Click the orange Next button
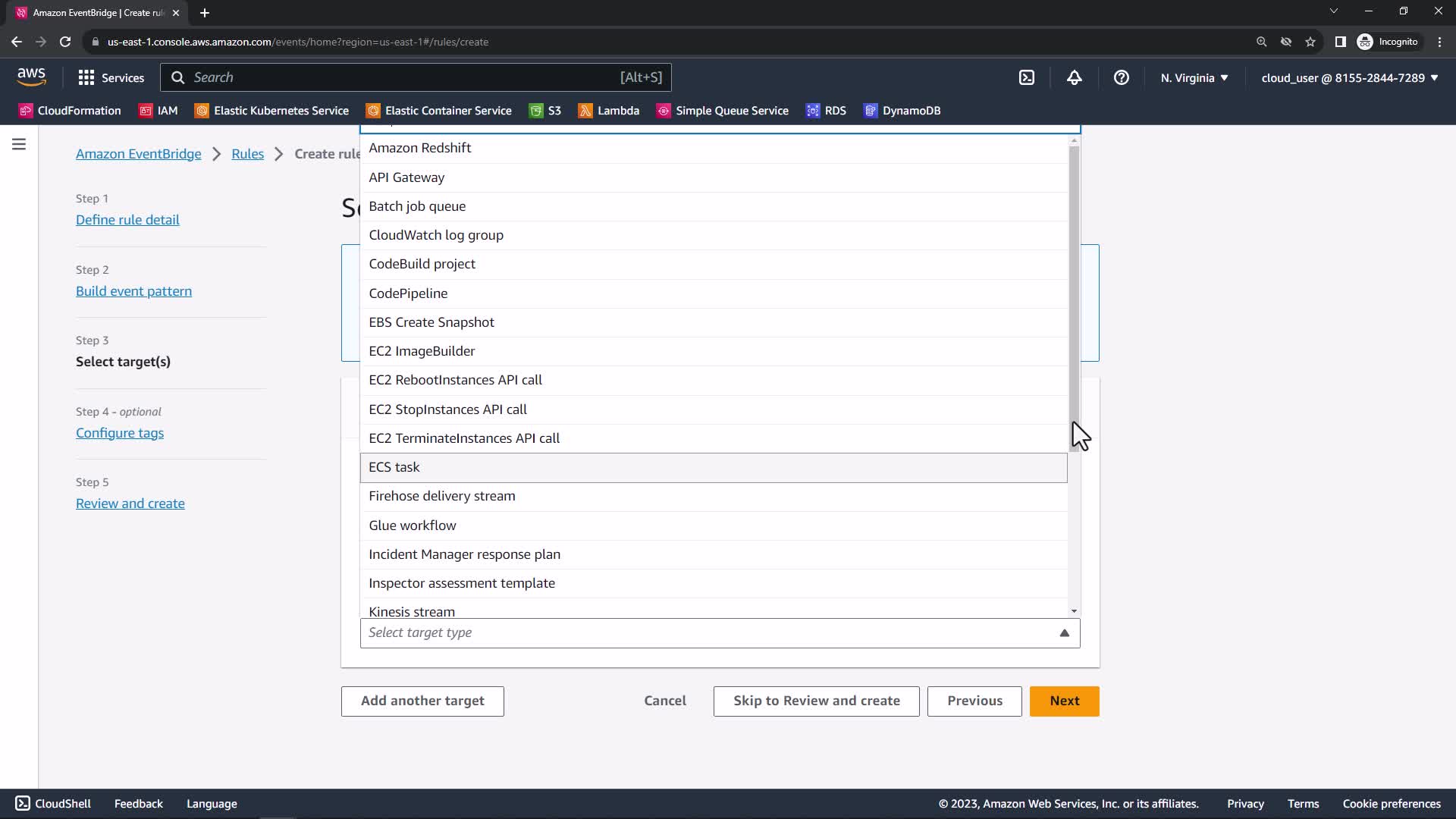 (1064, 701)
